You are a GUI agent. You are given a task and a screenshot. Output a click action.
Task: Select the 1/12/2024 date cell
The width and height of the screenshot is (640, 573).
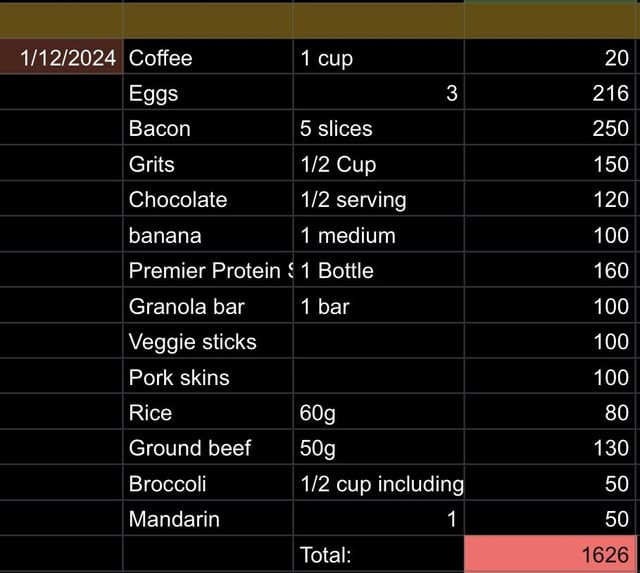point(61,57)
